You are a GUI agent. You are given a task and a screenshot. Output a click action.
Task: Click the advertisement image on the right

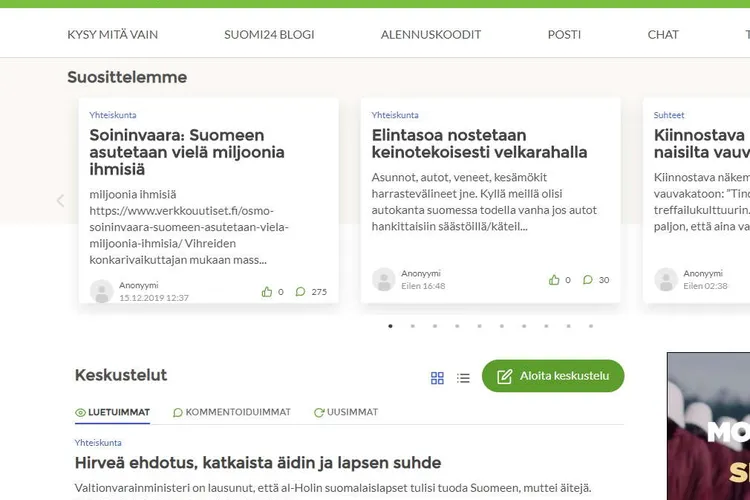click(x=708, y=426)
